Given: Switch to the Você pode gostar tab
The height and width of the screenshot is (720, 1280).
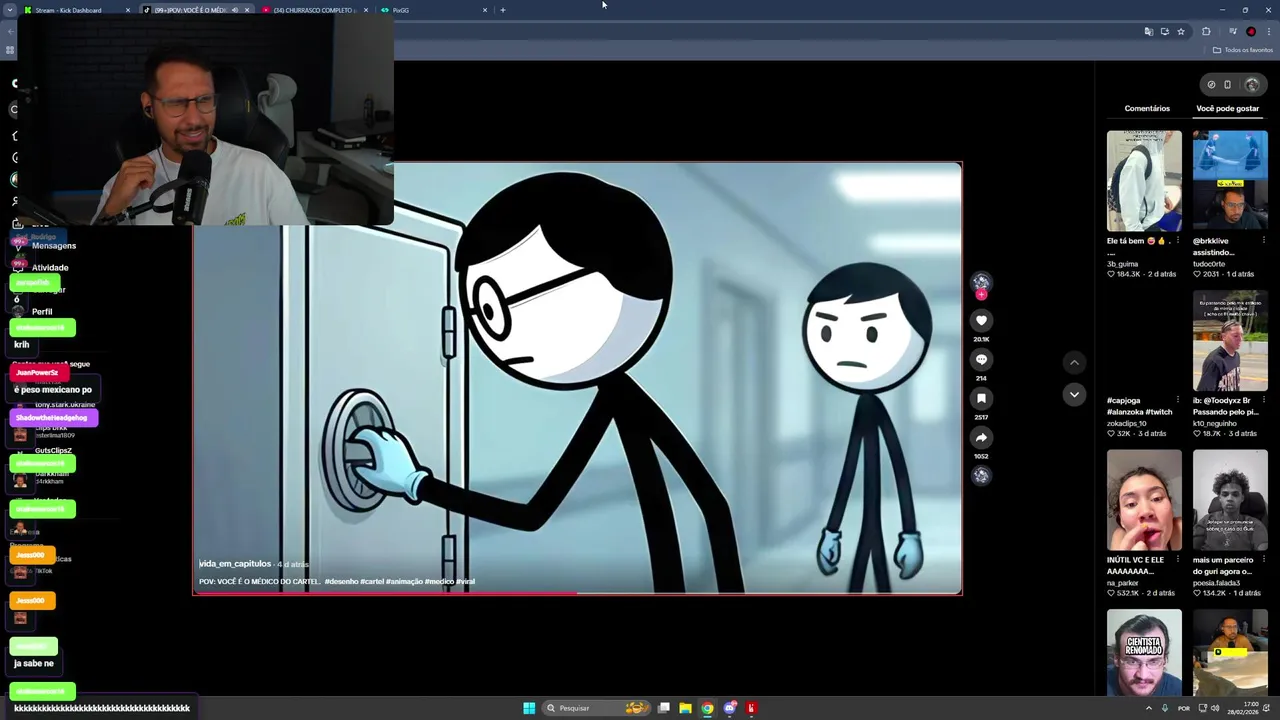Looking at the screenshot, I should (x=1228, y=108).
